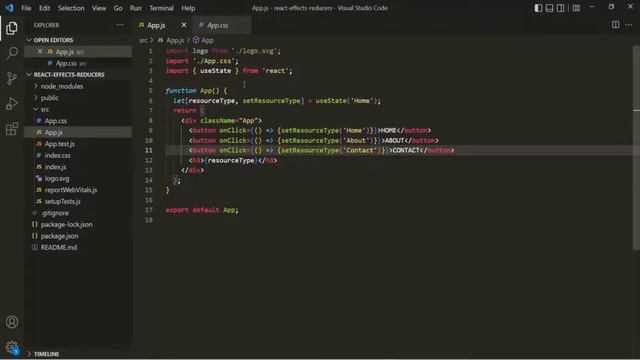Open the Go menu
The image size is (640, 360).
point(118,8)
